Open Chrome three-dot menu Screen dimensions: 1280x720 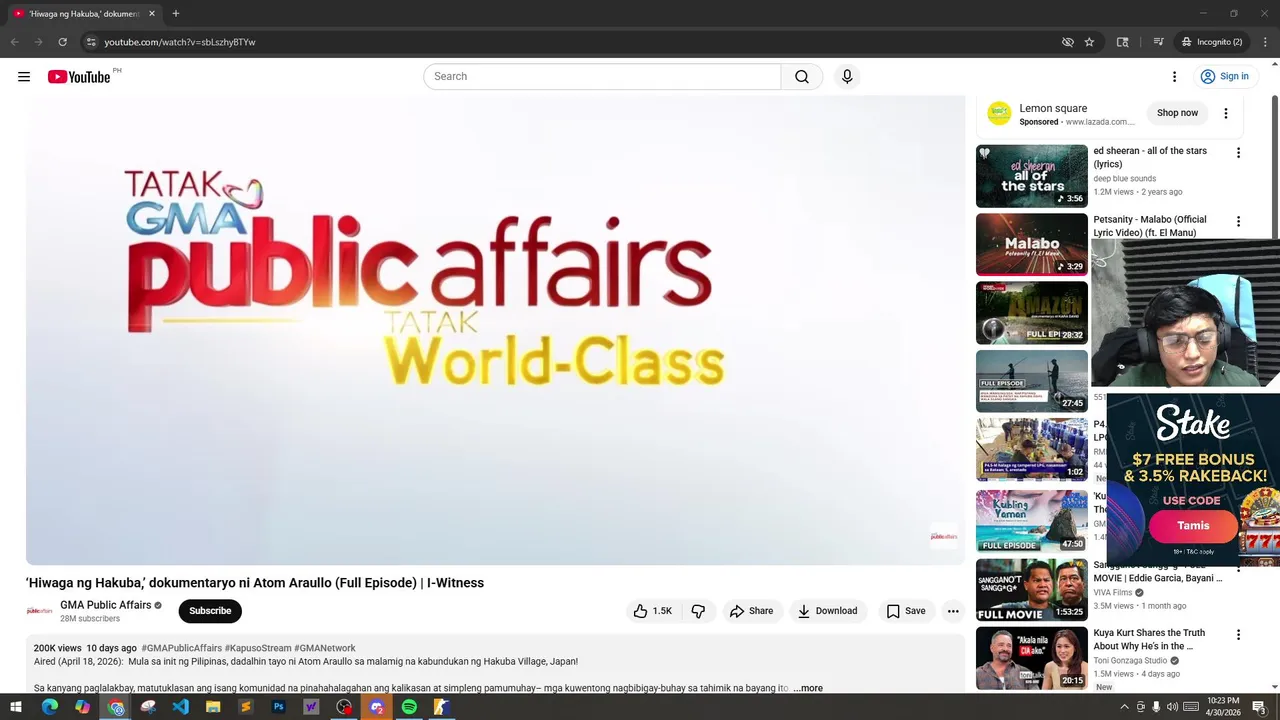(x=1265, y=42)
